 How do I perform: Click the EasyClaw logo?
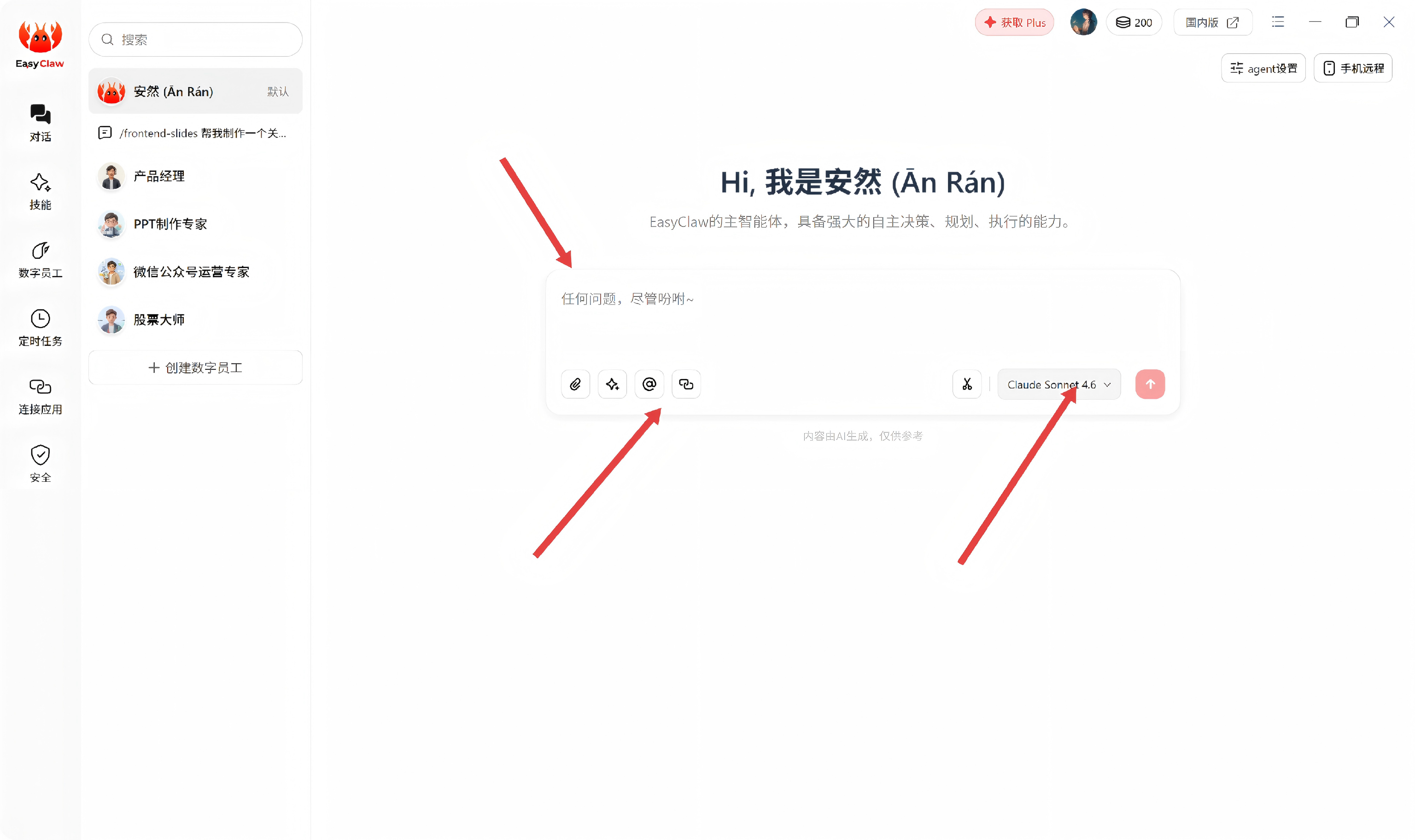[x=40, y=45]
